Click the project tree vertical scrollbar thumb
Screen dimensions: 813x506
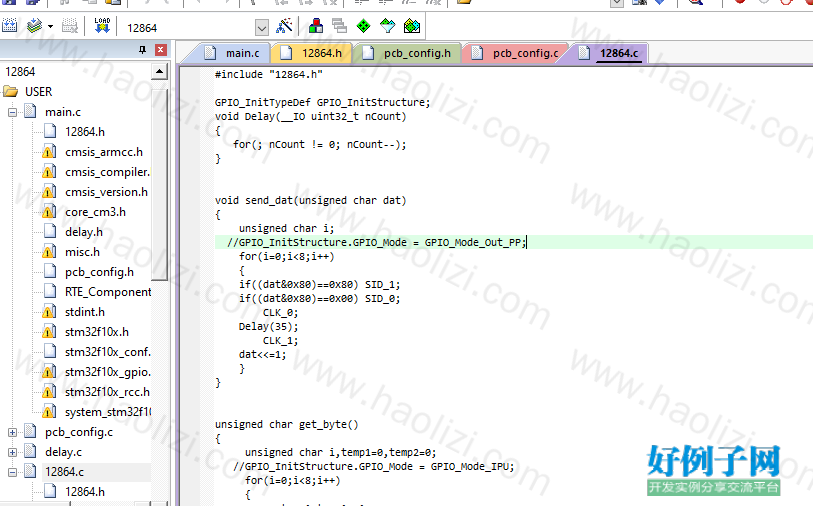coord(159,184)
